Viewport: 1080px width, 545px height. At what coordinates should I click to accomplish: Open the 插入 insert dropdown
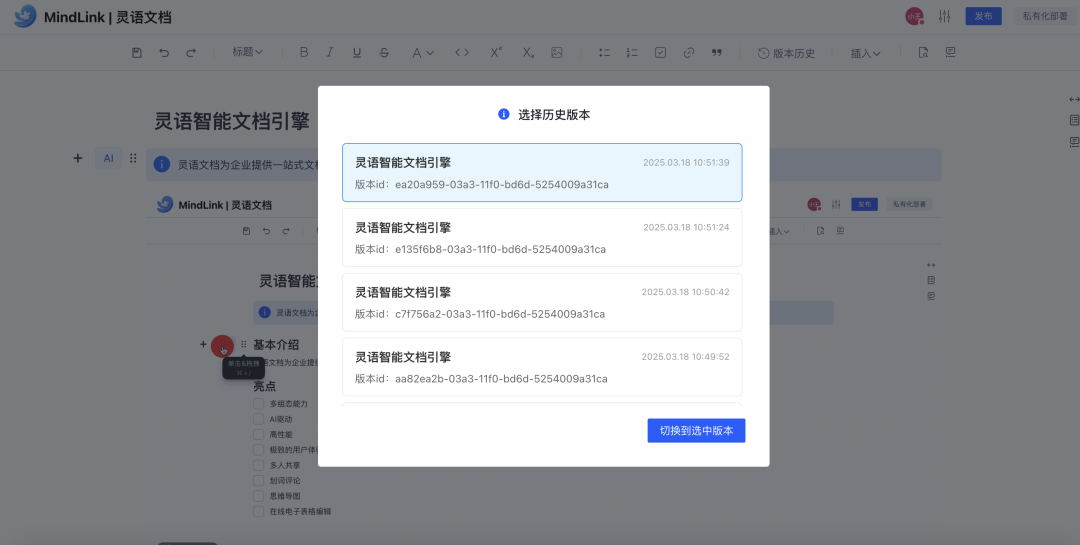pyautogui.click(x=865, y=53)
